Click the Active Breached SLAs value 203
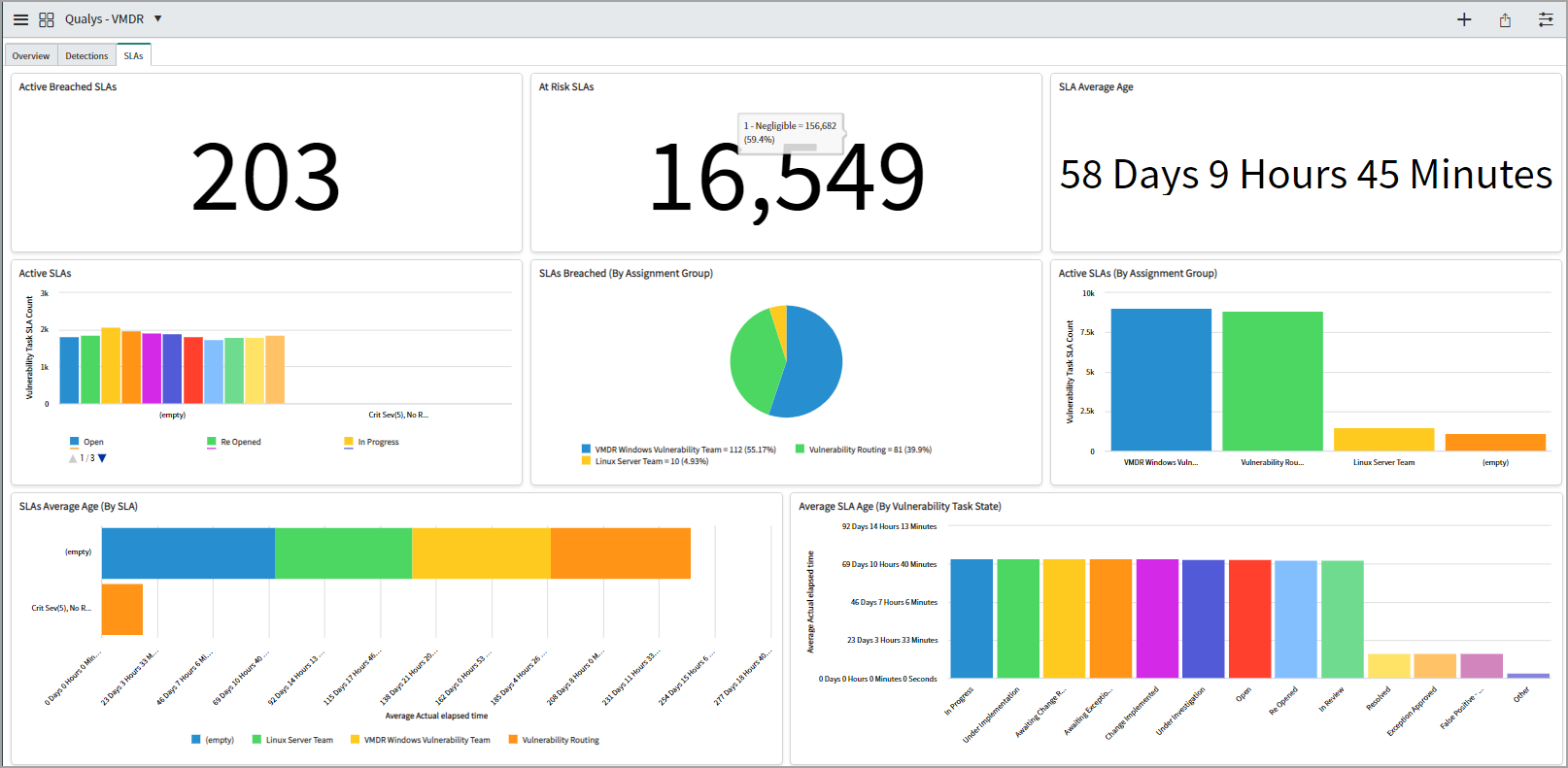The height and width of the screenshot is (768, 1568). pyautogui.click(x=265, y=177)
